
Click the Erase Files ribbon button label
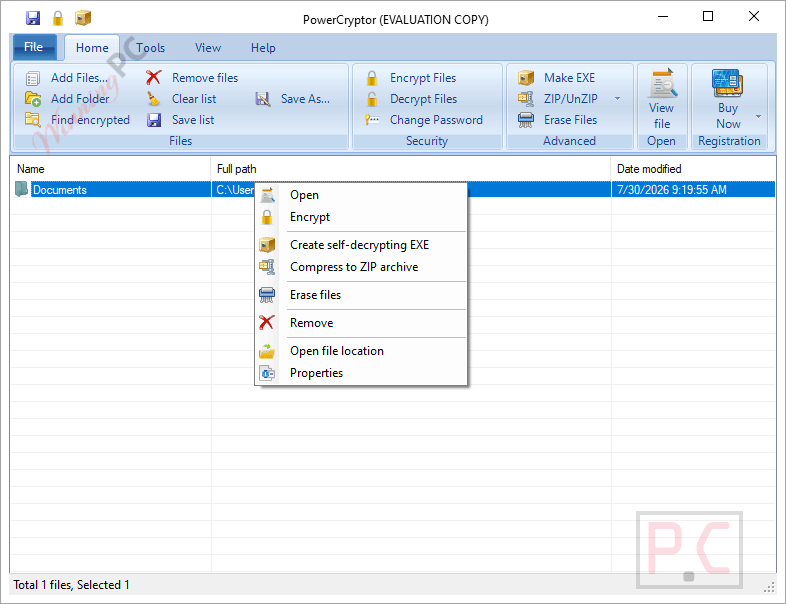coord(570,120)
